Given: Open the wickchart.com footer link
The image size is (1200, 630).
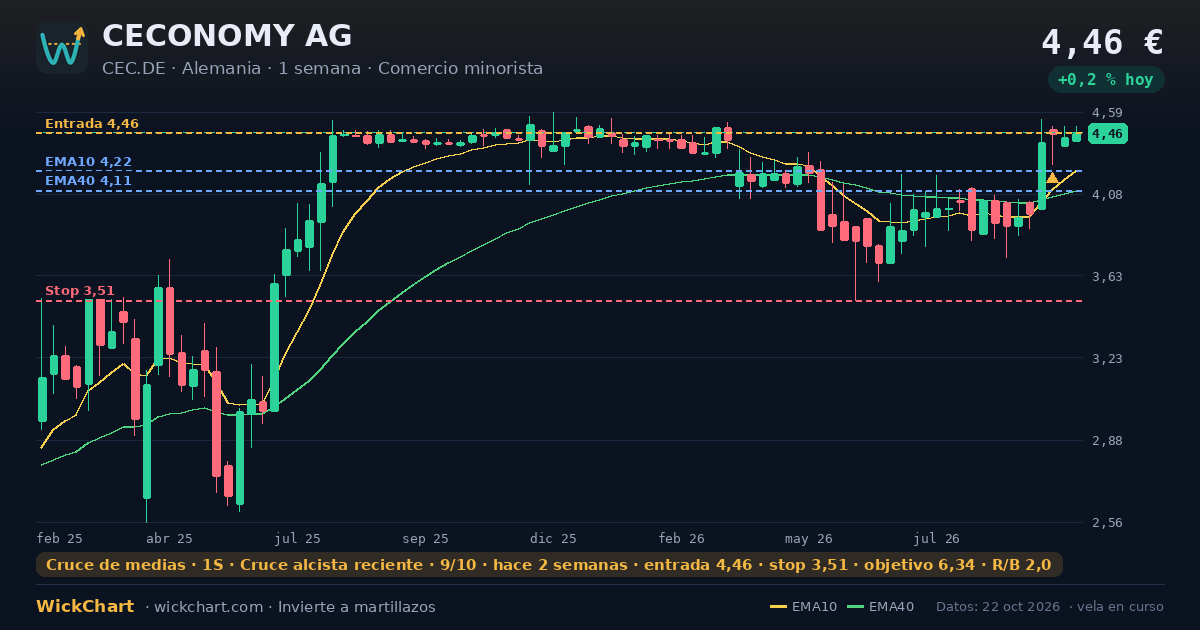Looking at the screenshot, I should pyautogui.click(x=210, y=607).
